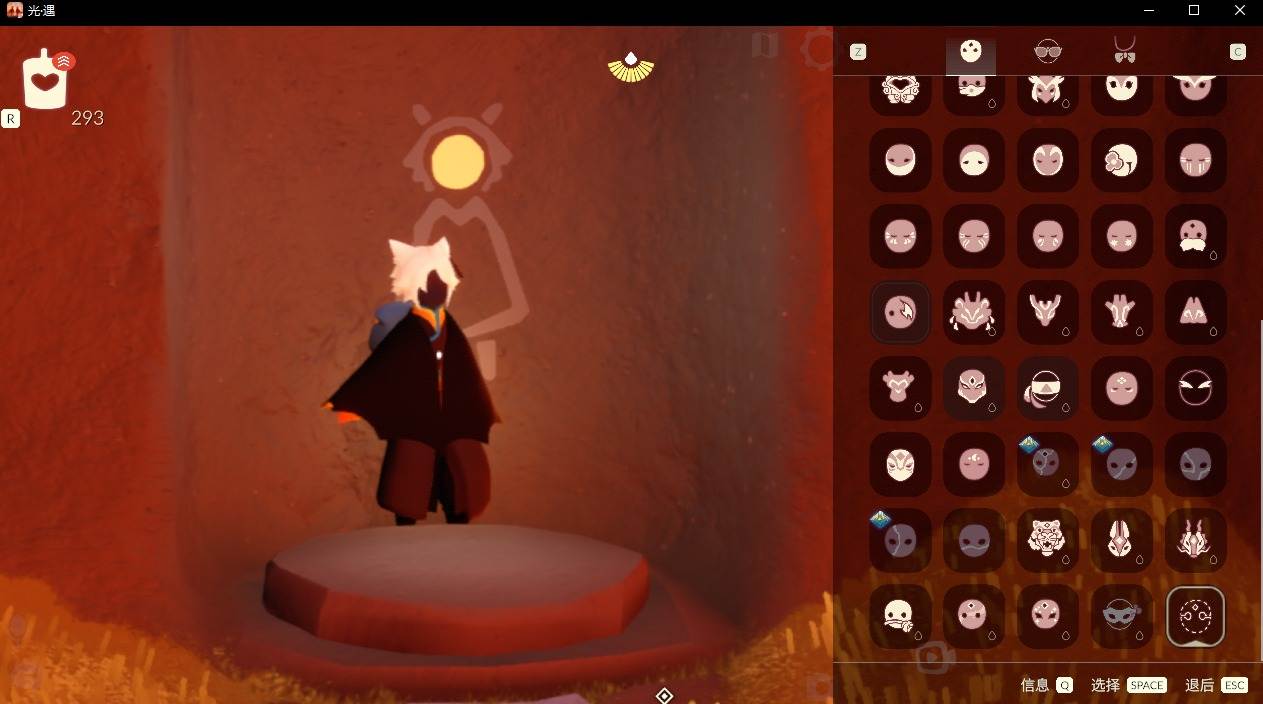
Task: Select the antlered deer mask
Action: coord(1047,312)
